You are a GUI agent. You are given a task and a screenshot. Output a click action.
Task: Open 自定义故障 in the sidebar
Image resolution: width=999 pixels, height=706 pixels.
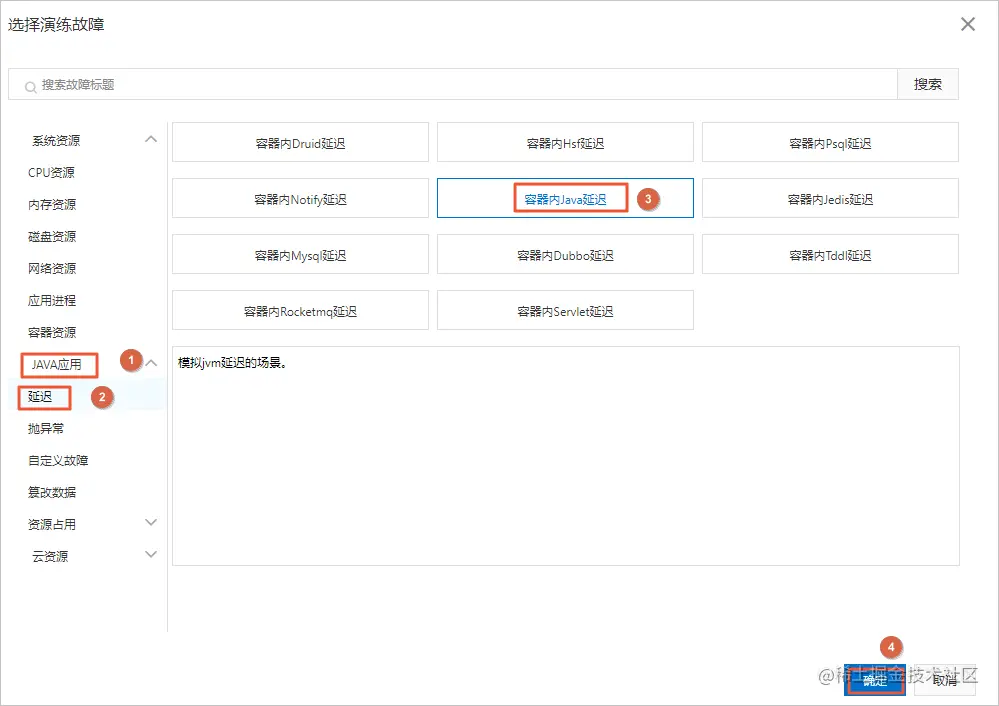pos(59,460)
